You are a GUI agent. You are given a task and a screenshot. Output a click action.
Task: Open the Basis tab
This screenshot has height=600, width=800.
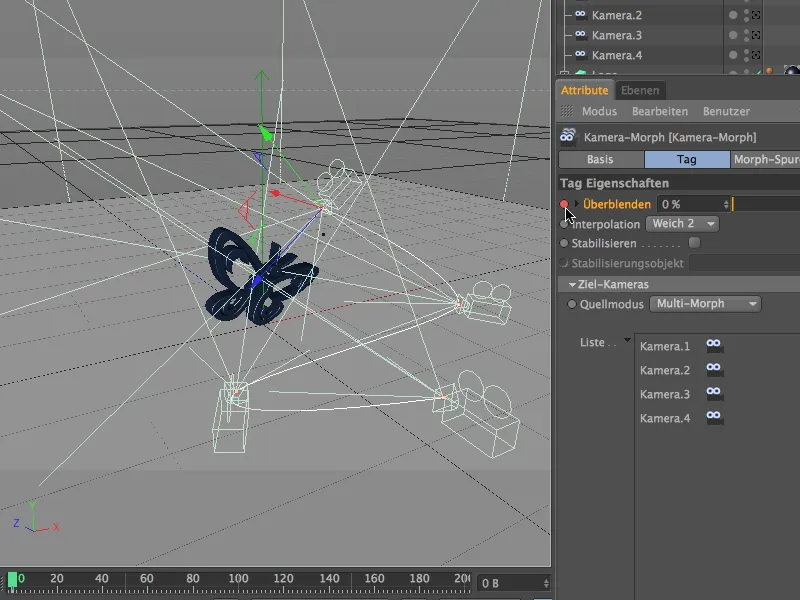pos(601,160)
